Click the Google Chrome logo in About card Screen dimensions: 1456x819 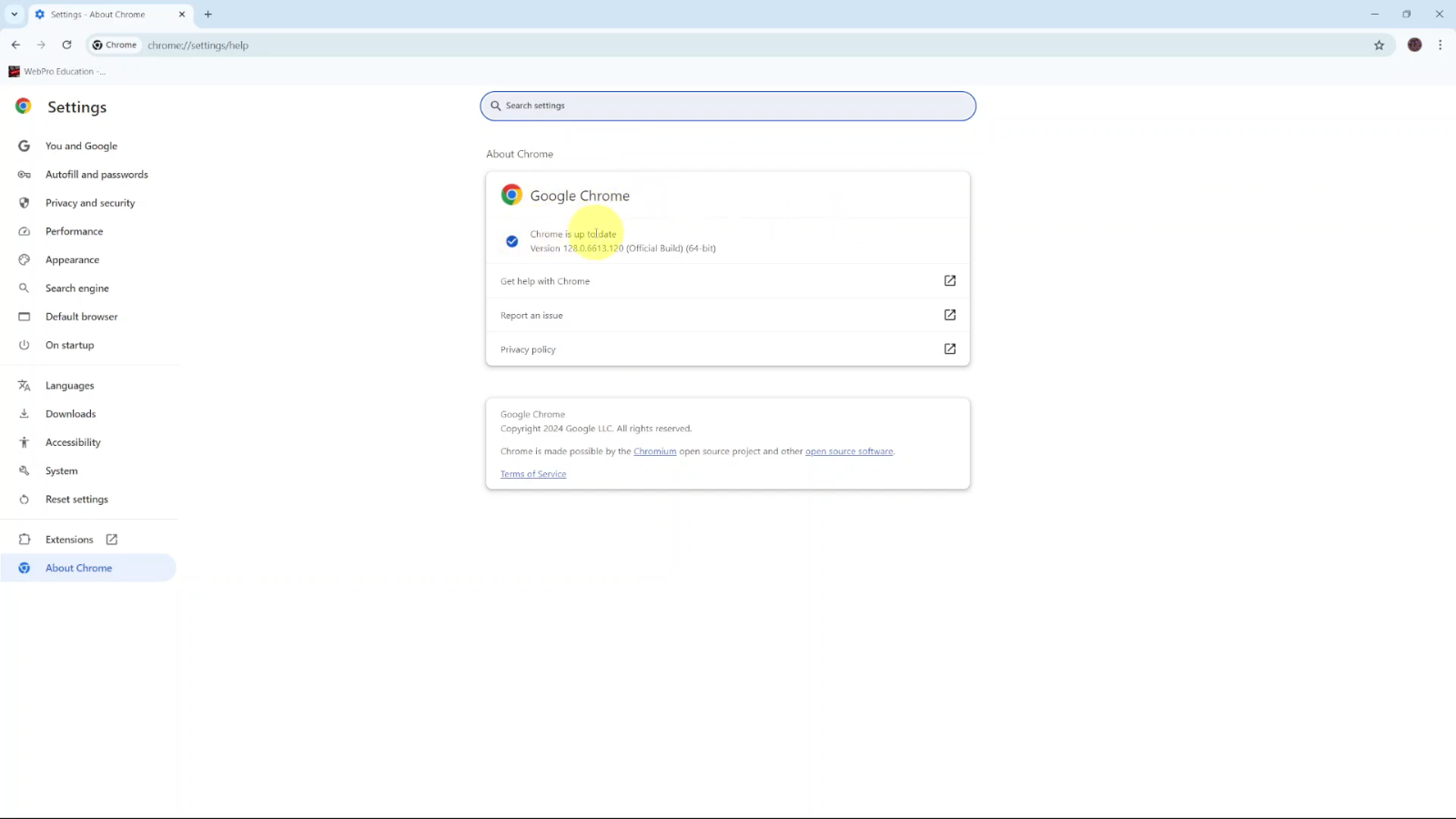[x=511, y=195]
